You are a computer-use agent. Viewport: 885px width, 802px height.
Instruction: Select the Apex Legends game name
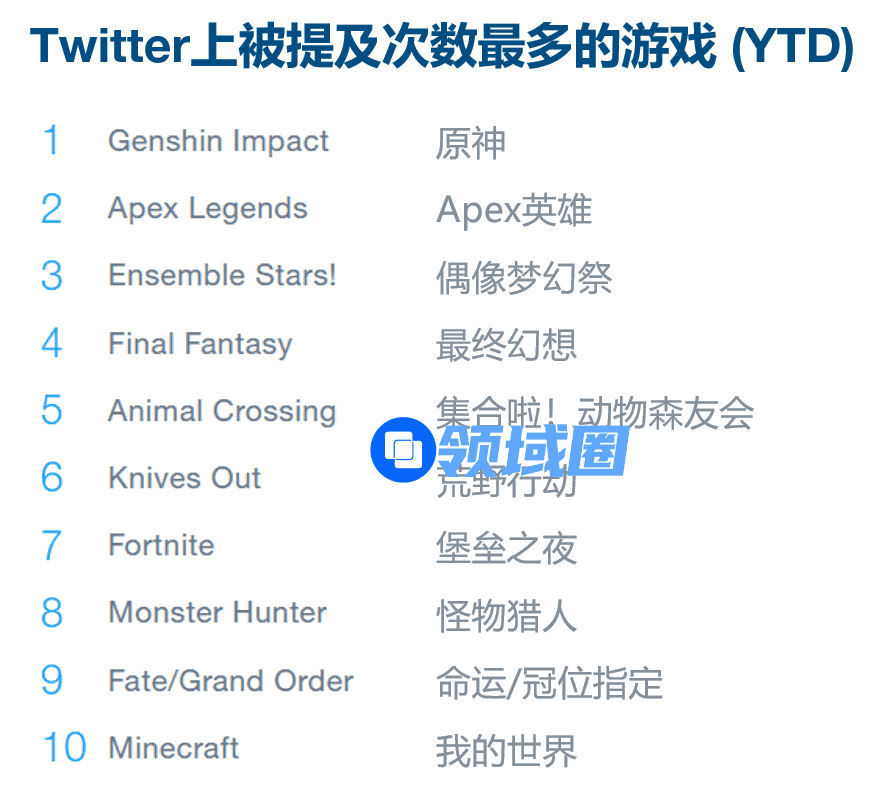coord(208,209)
